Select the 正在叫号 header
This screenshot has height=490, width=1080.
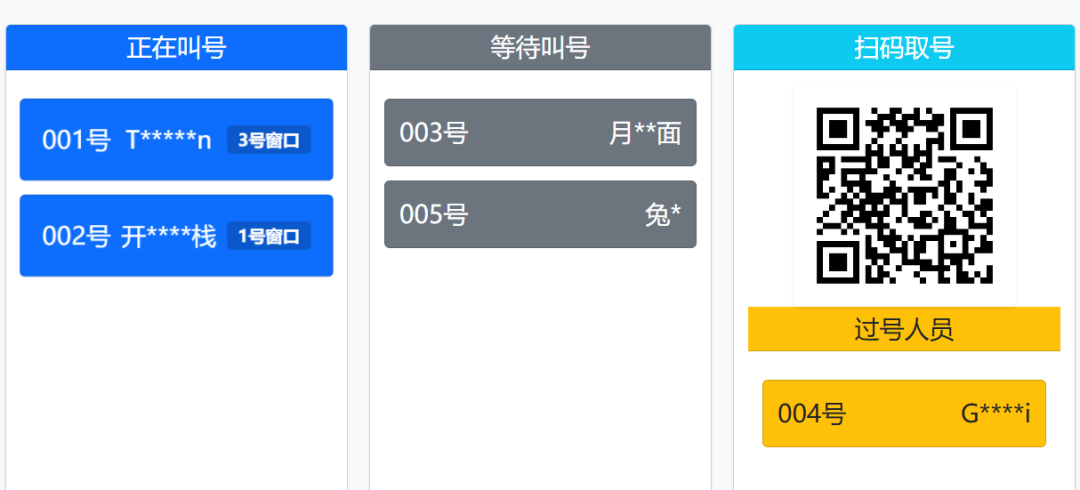pos(176,48)
